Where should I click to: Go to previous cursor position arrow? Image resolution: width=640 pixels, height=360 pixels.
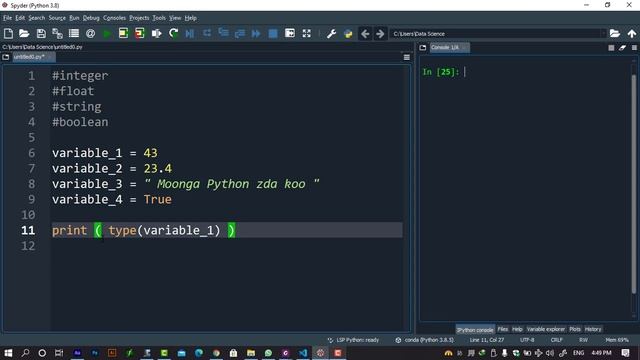click(x=365, y=33)
